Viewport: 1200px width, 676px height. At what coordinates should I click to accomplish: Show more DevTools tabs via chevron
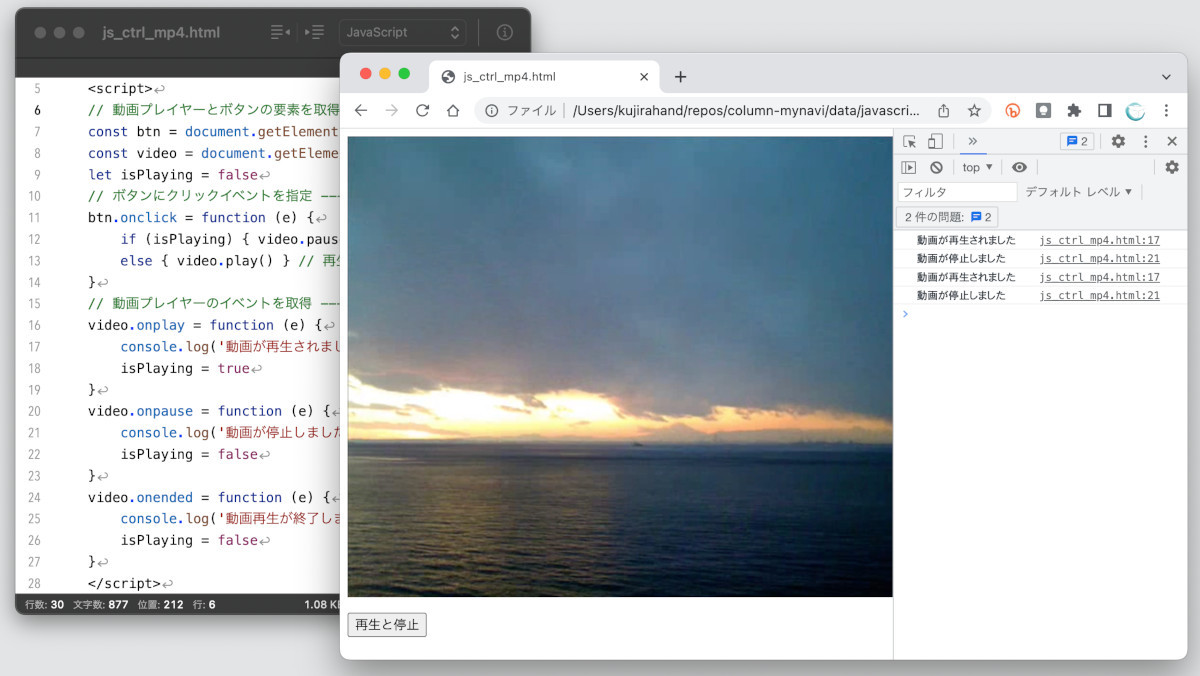click(x=972, y=142)
